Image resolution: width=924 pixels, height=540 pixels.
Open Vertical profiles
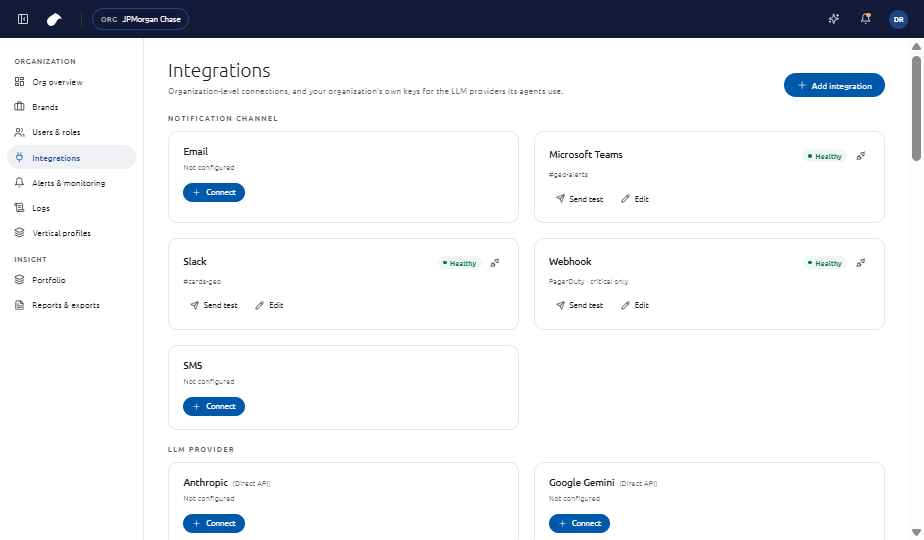72,233
